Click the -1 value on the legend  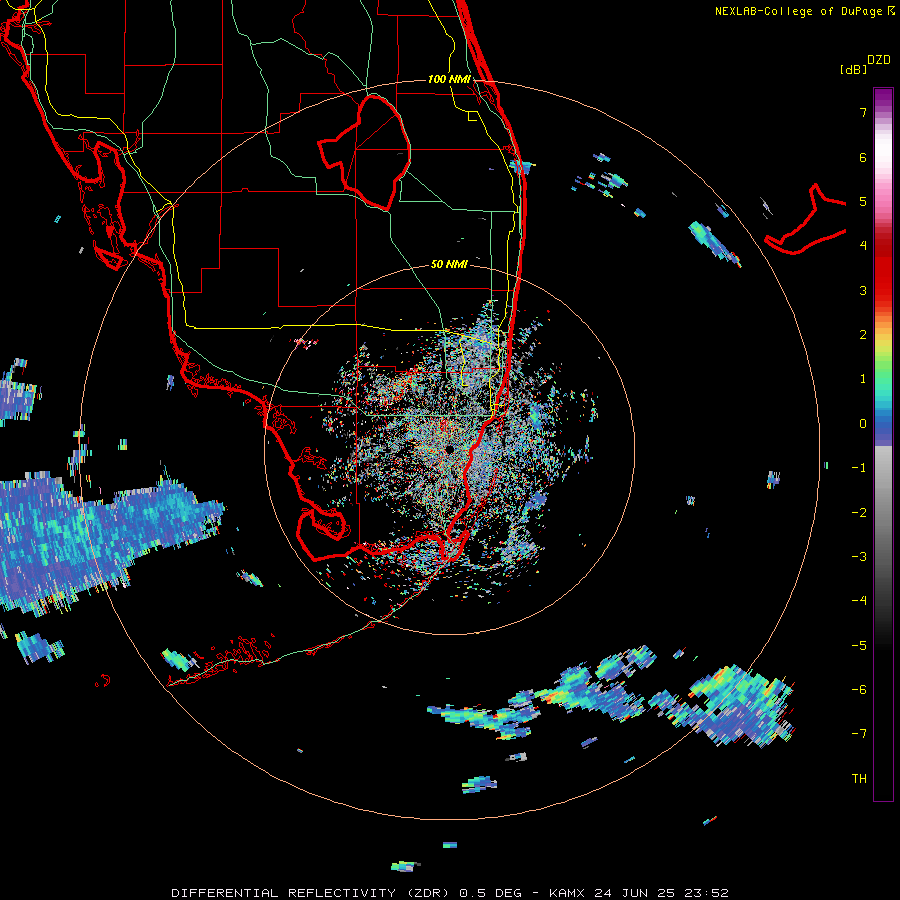[x=859, y=468]
